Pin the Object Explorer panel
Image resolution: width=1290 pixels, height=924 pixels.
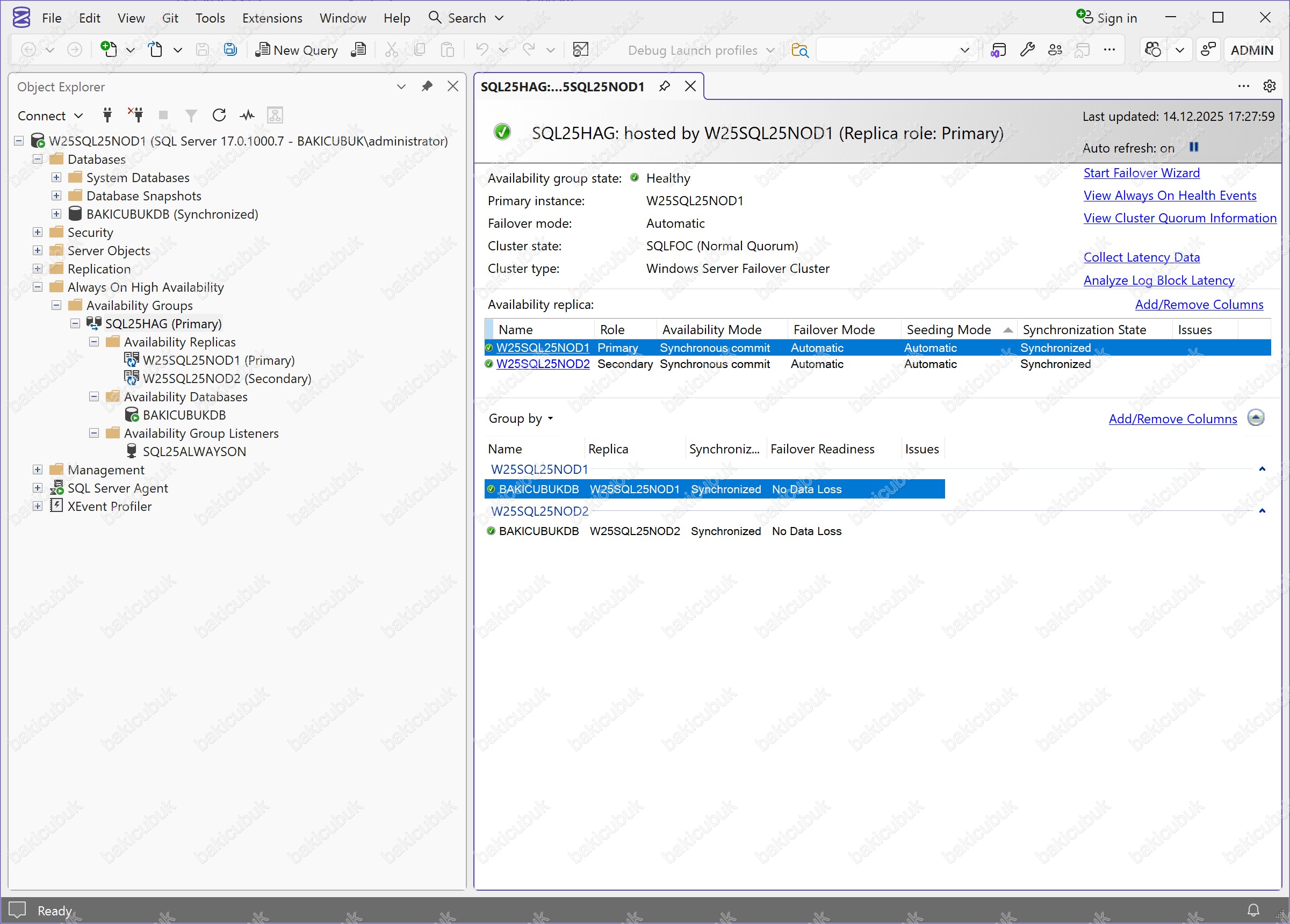point(427,86)
